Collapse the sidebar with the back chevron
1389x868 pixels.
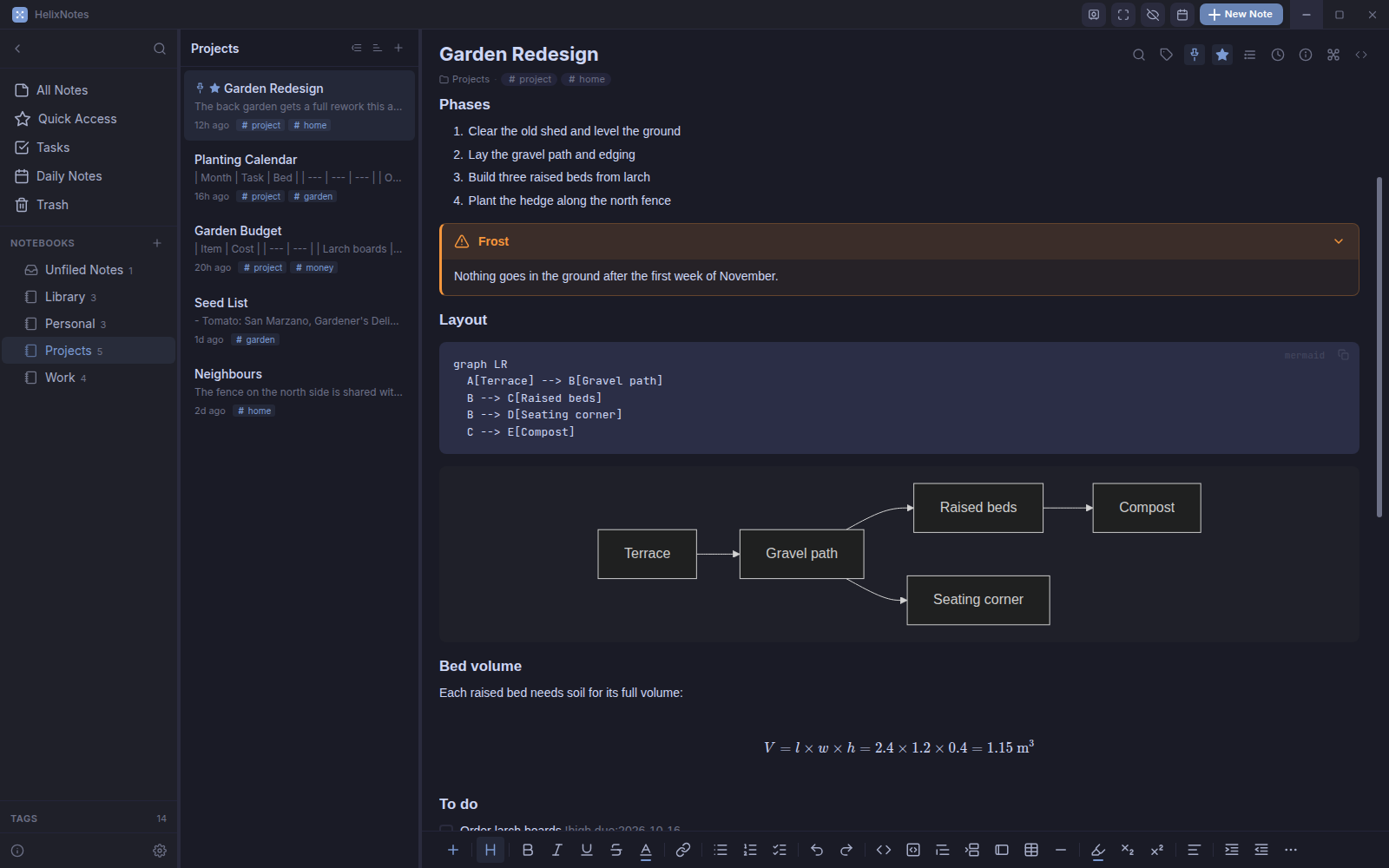click(17, 49)
